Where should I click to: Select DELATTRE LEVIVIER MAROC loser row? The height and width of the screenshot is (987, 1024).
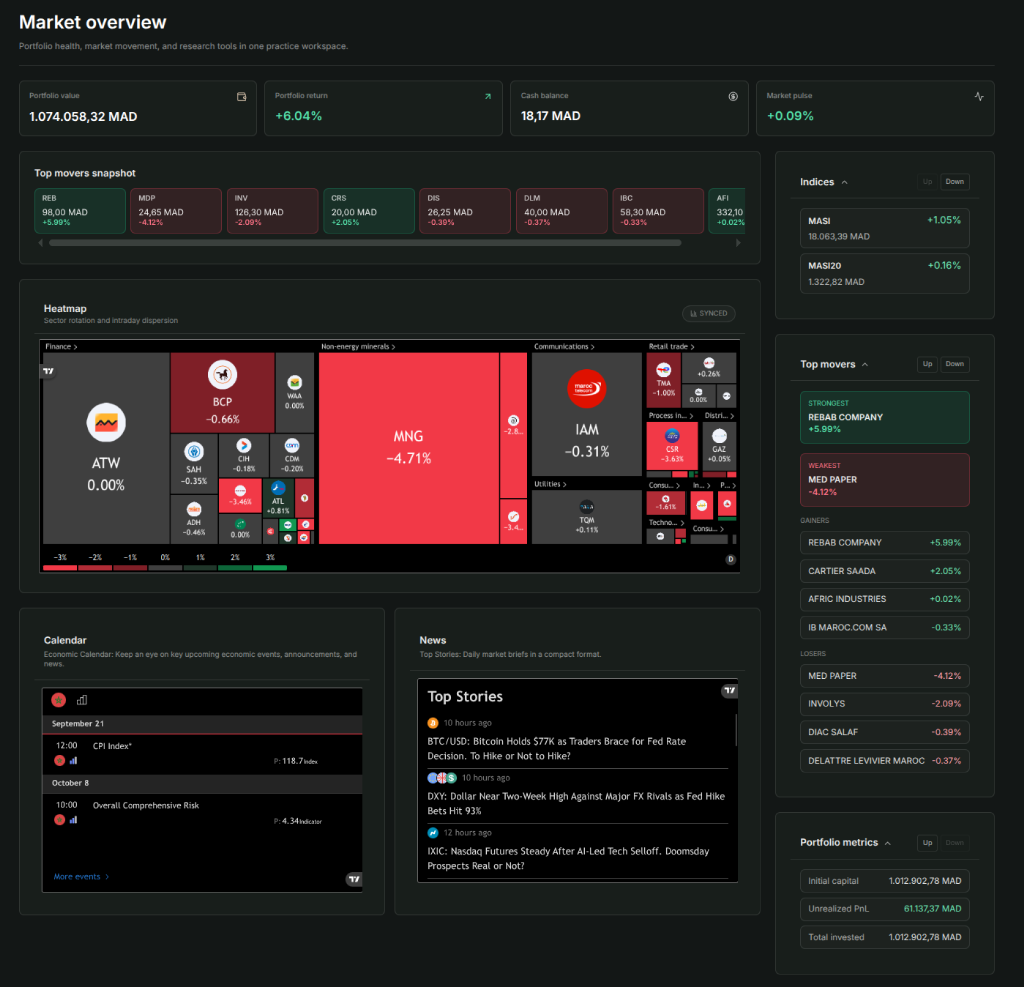coord(884,760)
